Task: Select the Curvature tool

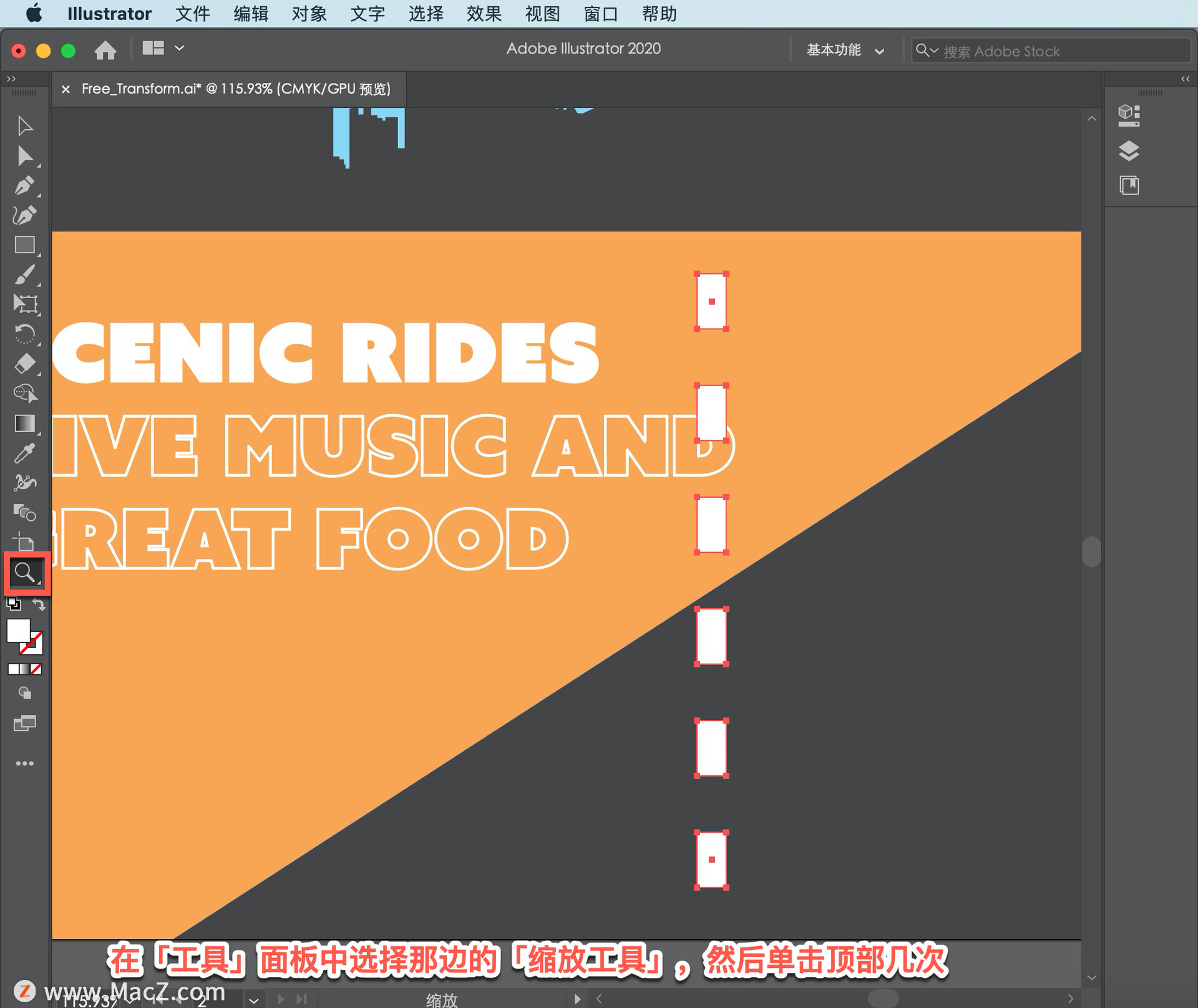Action: (25, 215)
